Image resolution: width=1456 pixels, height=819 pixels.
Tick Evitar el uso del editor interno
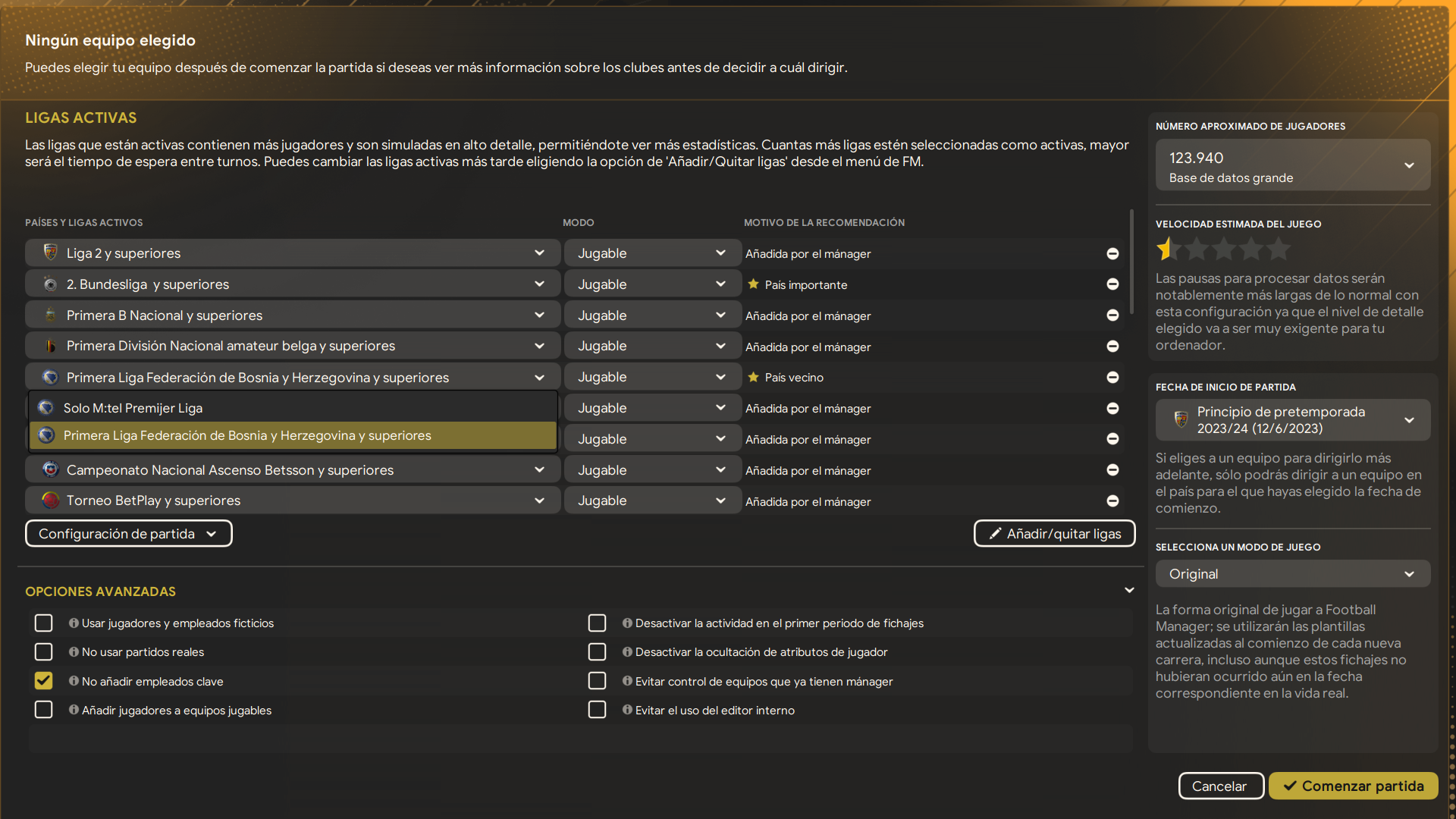coord(598,710)
